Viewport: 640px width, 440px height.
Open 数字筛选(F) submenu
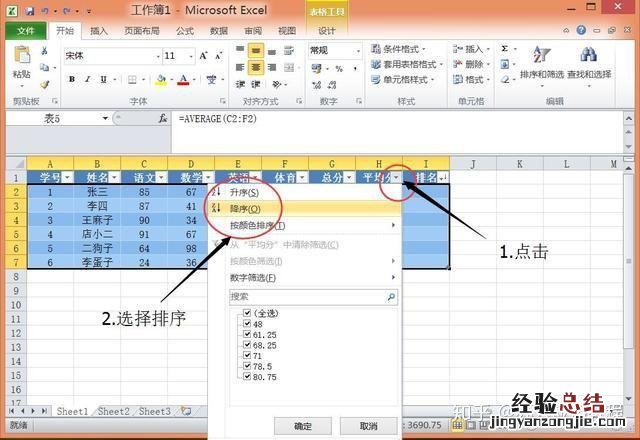click(306, 278)
